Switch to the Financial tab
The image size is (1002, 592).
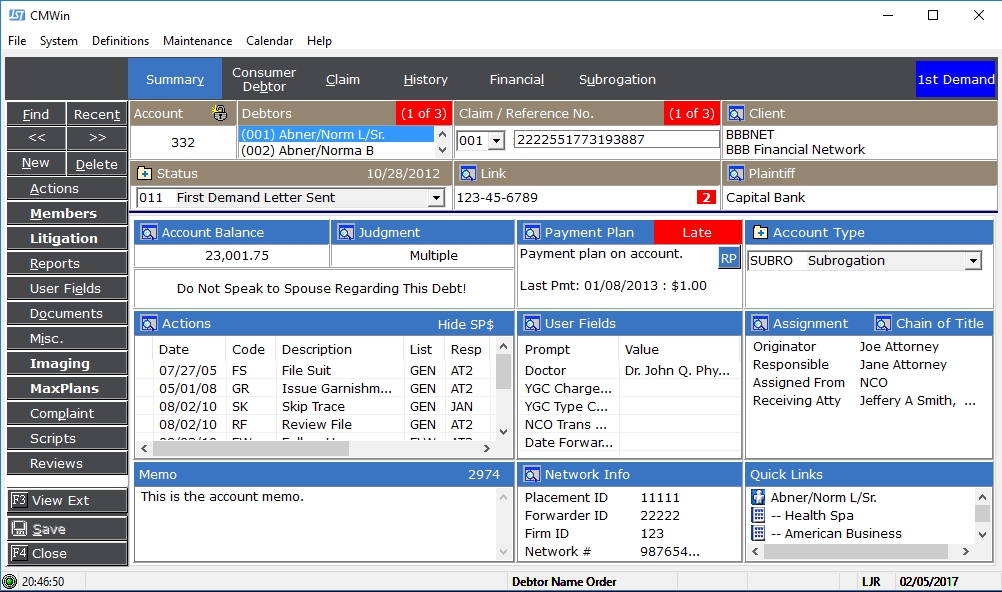point(516,80)
